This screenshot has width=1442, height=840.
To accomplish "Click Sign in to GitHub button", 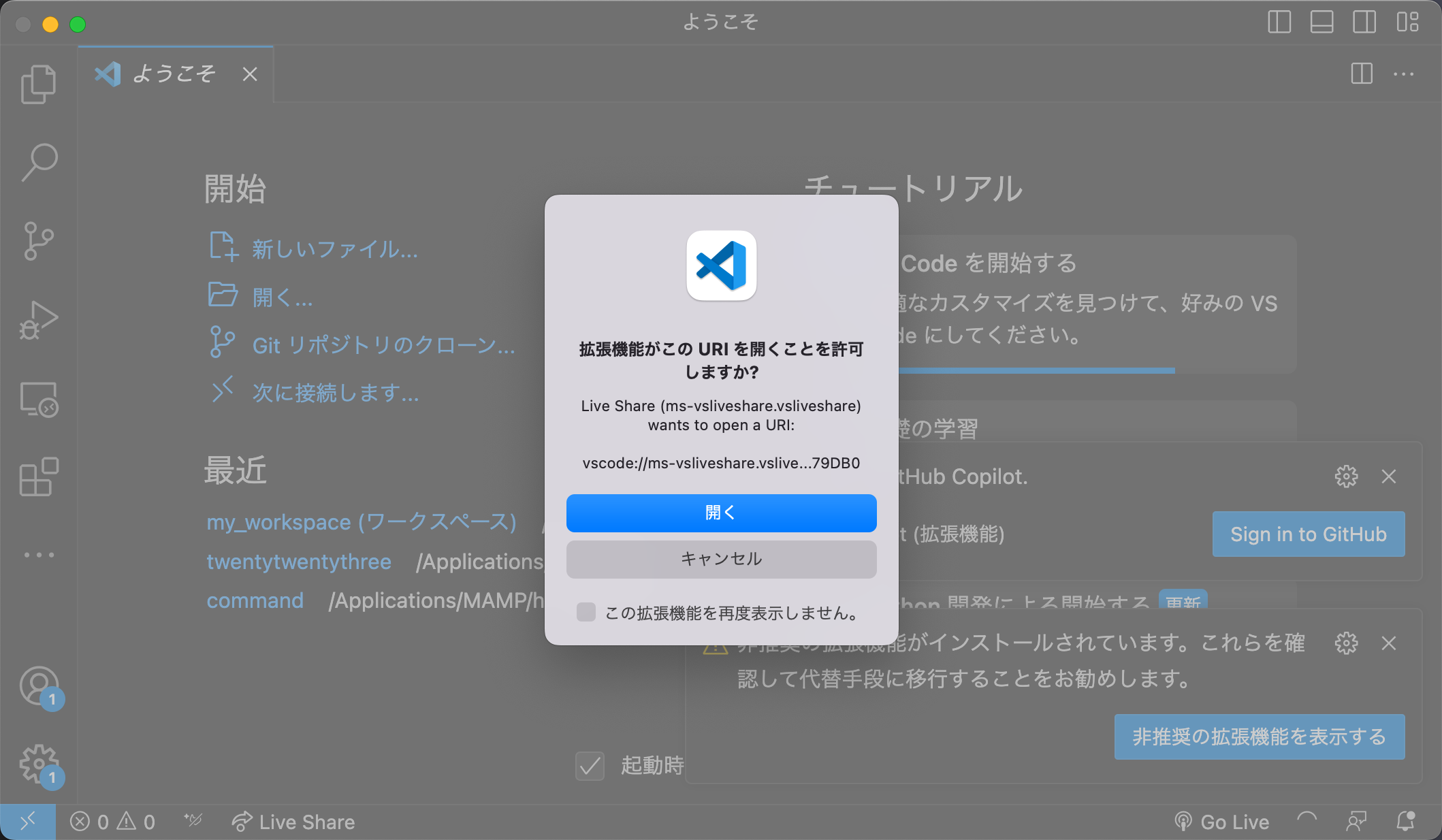I will 1308,534.
